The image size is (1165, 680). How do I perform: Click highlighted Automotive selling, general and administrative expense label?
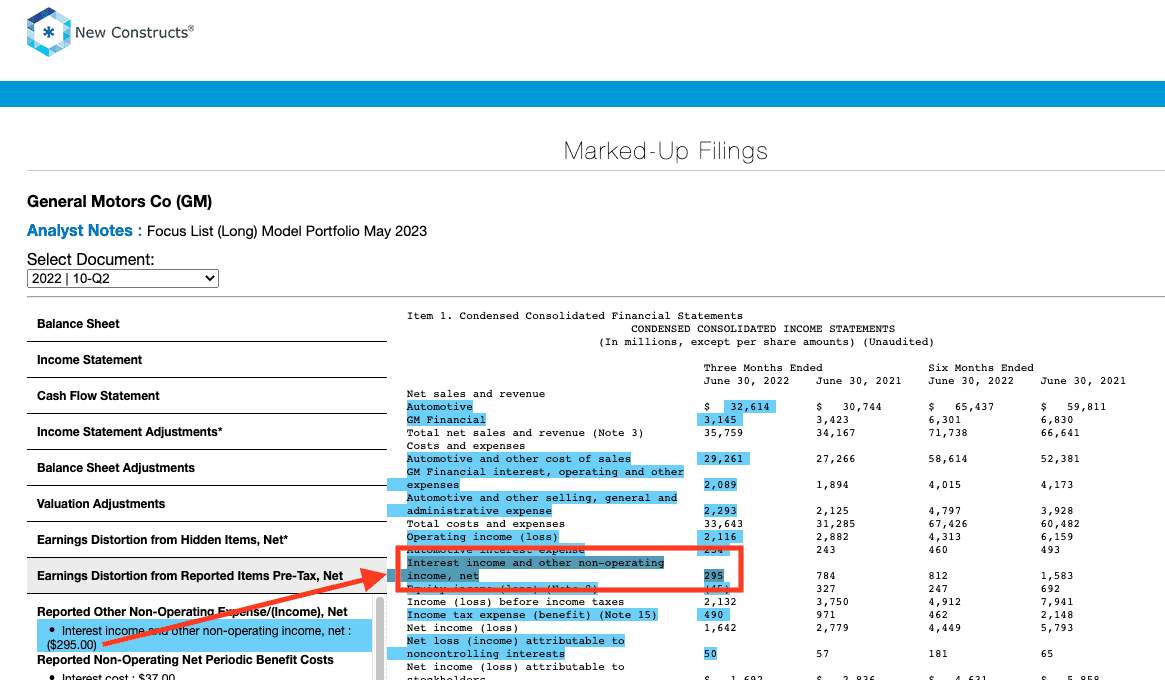click(x=542, y=505)
